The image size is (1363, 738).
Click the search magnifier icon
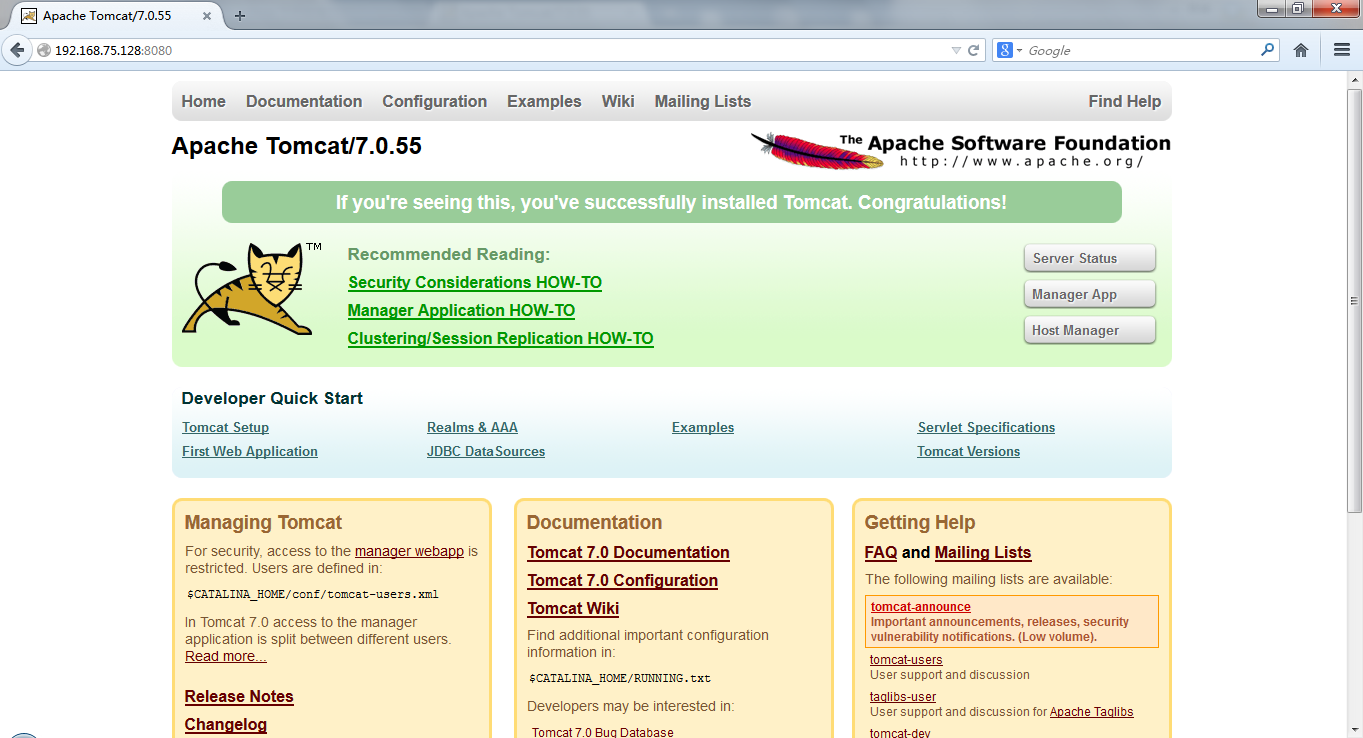pos(1268,49)
